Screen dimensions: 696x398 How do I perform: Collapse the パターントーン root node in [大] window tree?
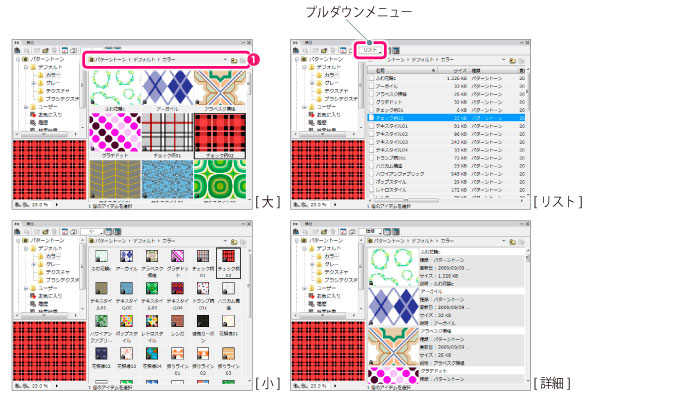point(18,59)
